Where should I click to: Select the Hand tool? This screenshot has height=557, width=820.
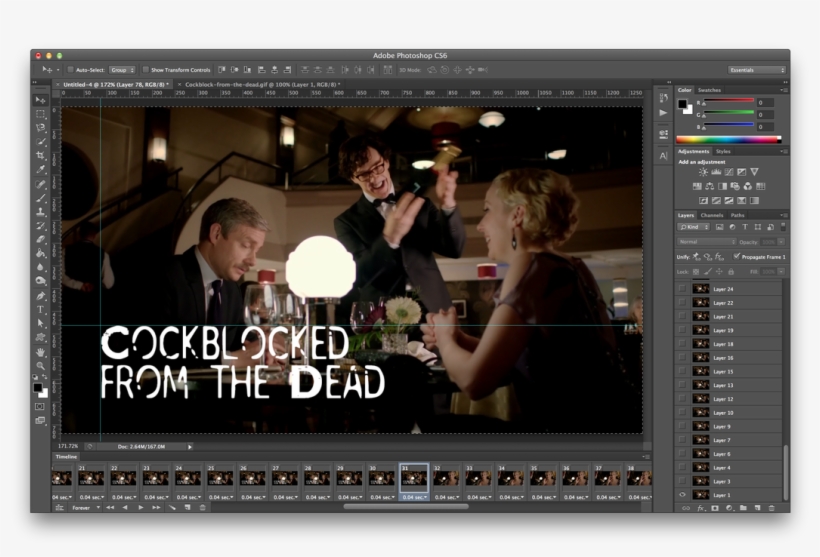click(41, 352)
